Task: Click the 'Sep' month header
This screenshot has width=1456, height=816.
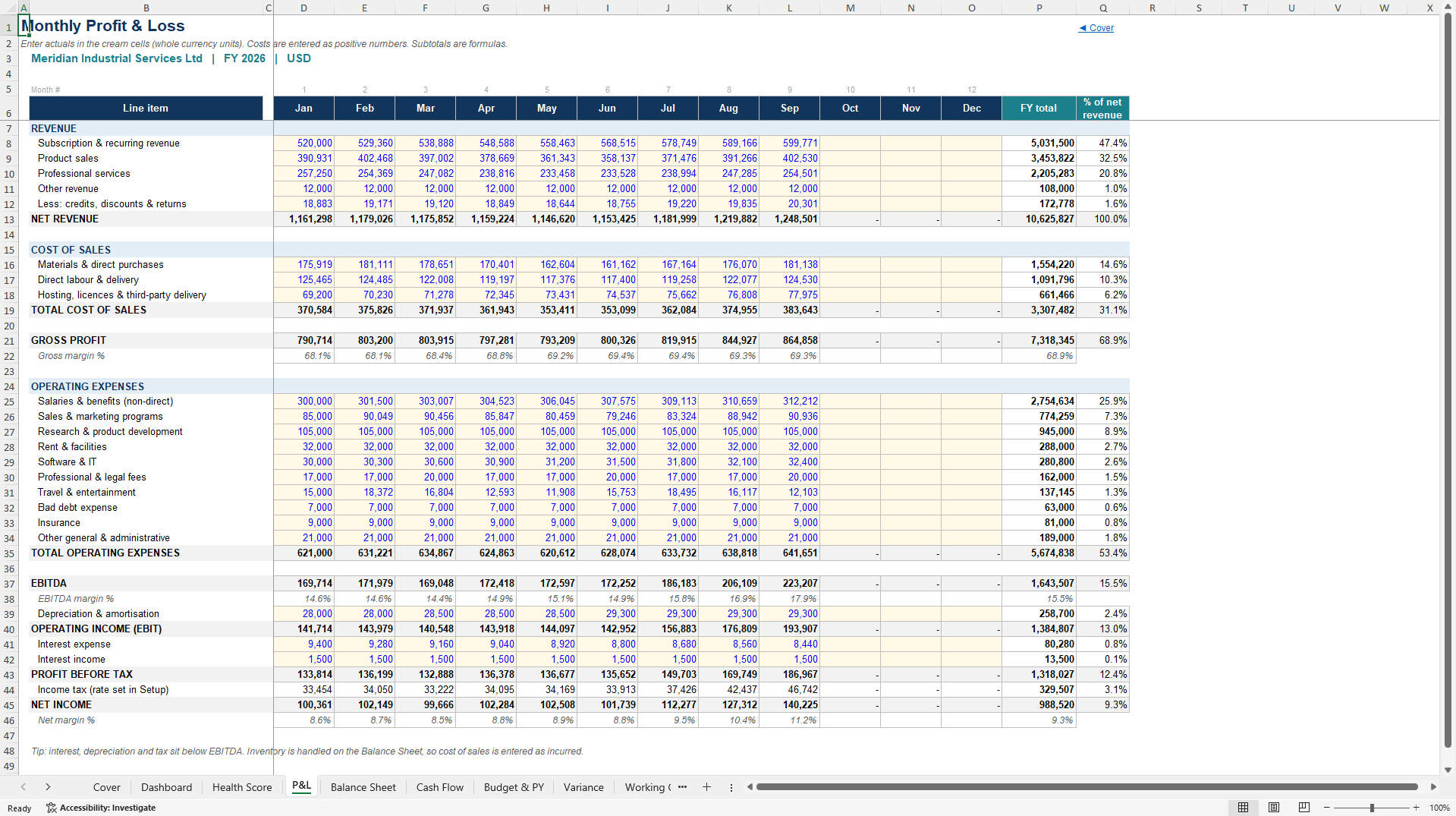Action: tap(789, 108)
